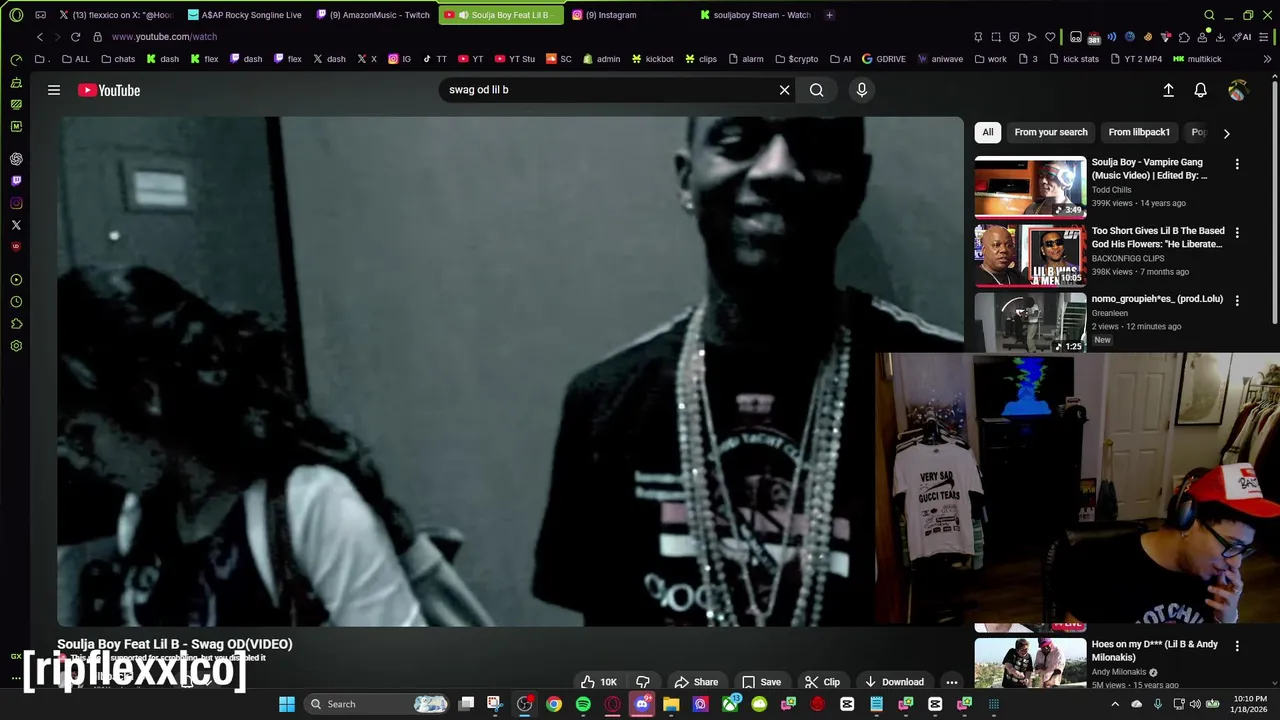The image size is (1280, 720).
Task: Toggle the dislike thumbs down button
Action: tap(643, 682)
